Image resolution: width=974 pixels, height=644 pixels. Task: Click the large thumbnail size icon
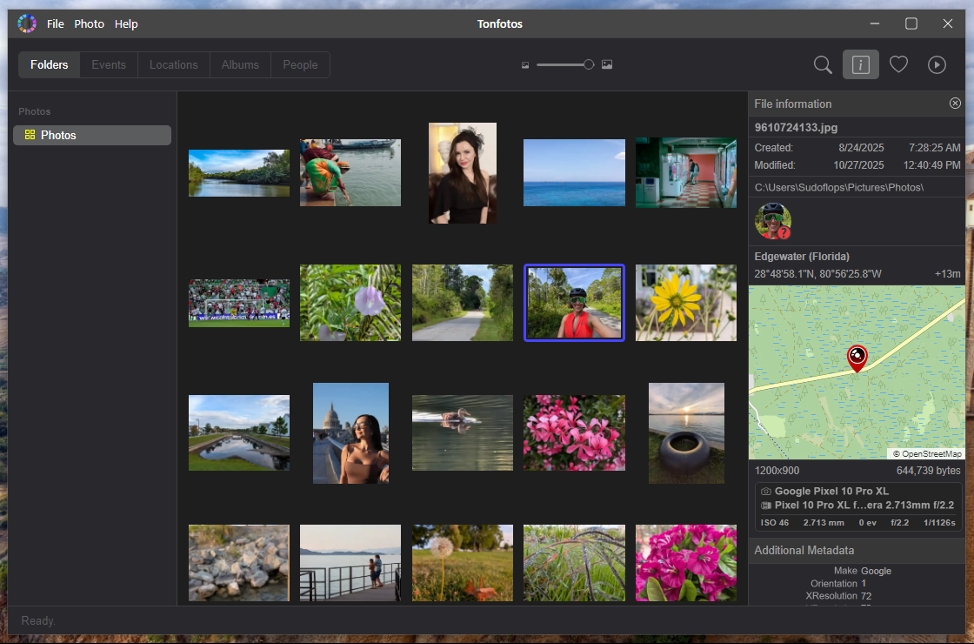tap(607, 65)
